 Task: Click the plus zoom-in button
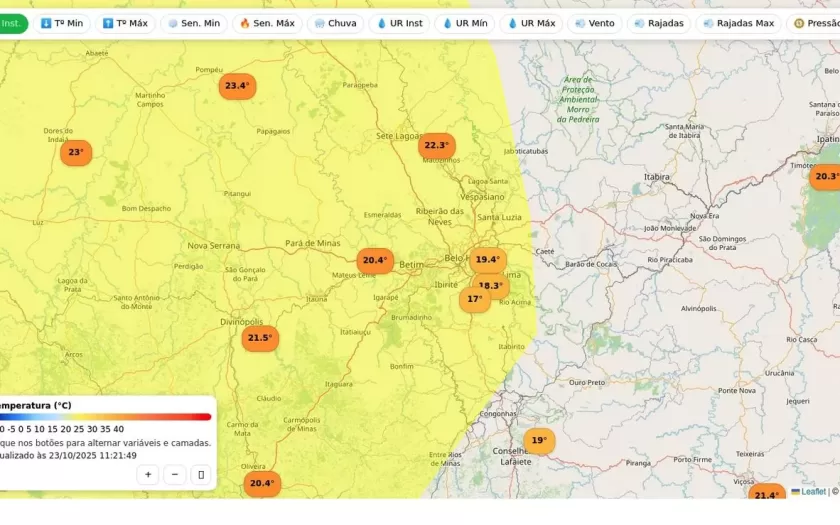(x=148, y=475)
